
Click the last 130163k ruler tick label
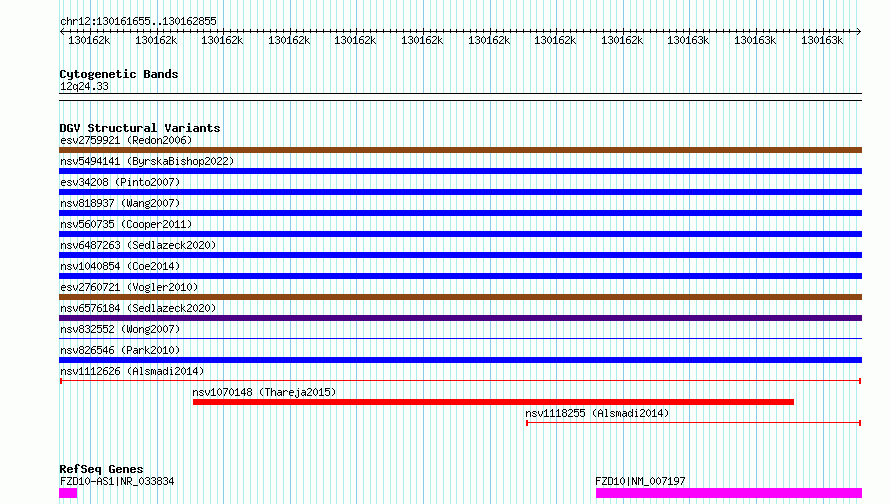(x=822, y=40)
